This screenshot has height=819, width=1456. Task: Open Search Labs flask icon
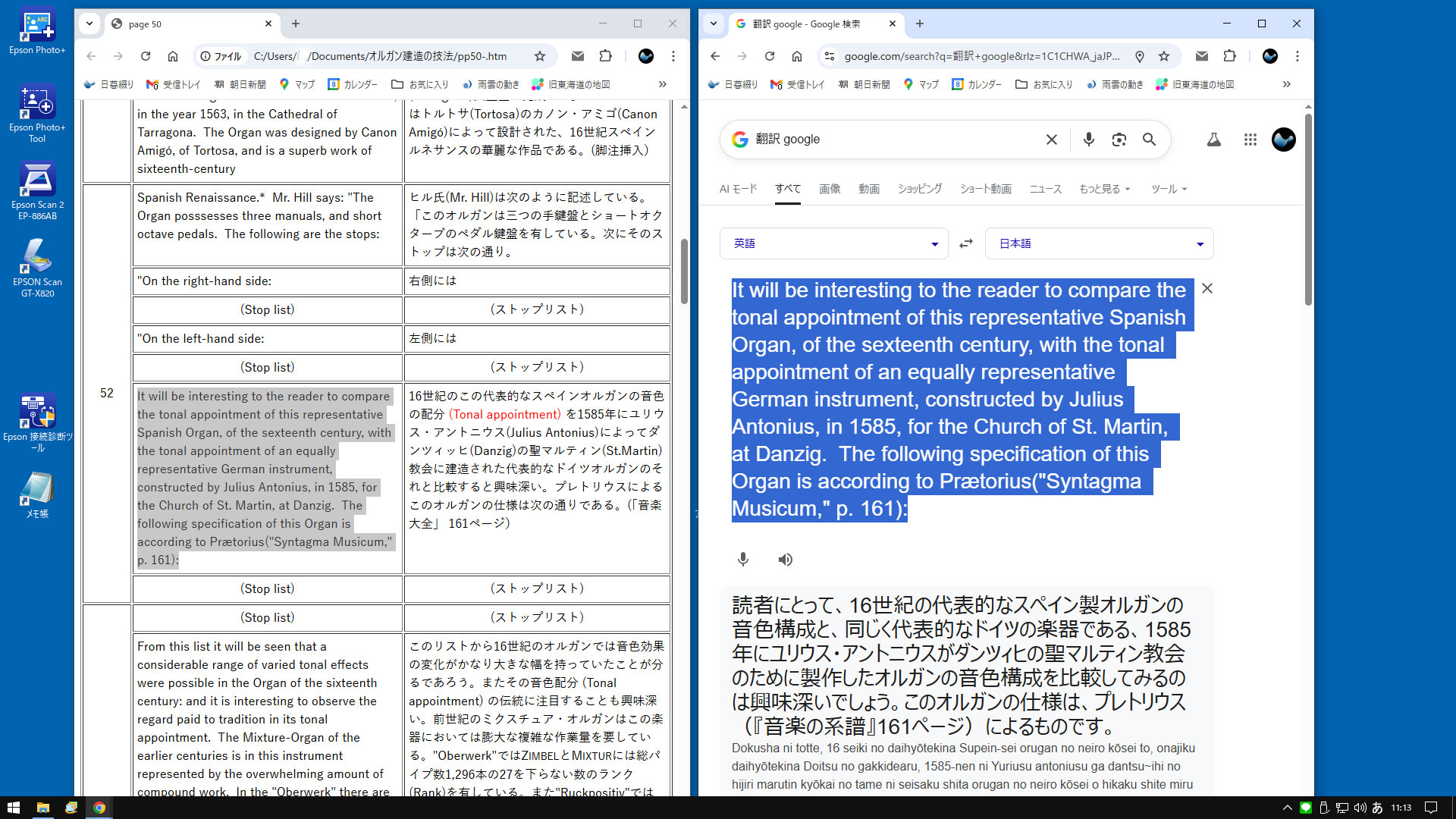[x=1213, y=140]
